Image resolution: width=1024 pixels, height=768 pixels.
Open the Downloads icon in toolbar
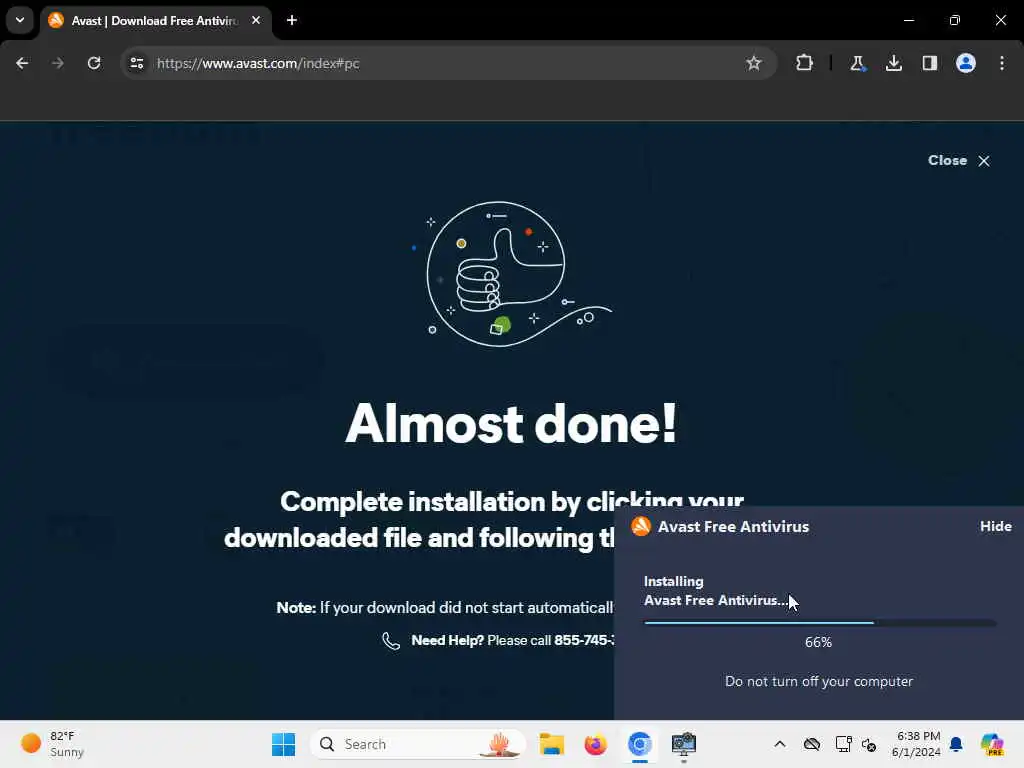coord(893,63)
